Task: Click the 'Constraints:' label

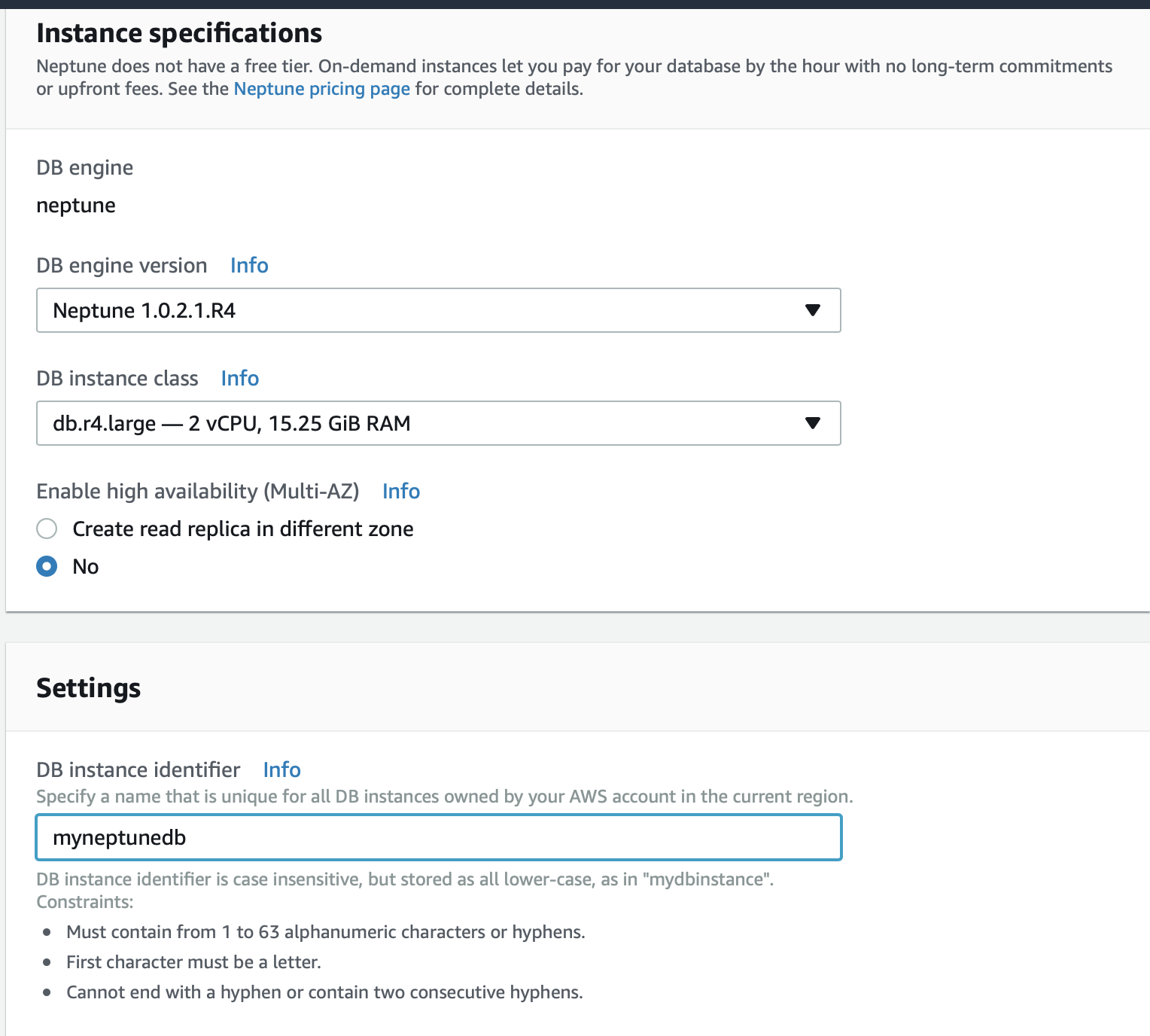Action: point(85,902)
